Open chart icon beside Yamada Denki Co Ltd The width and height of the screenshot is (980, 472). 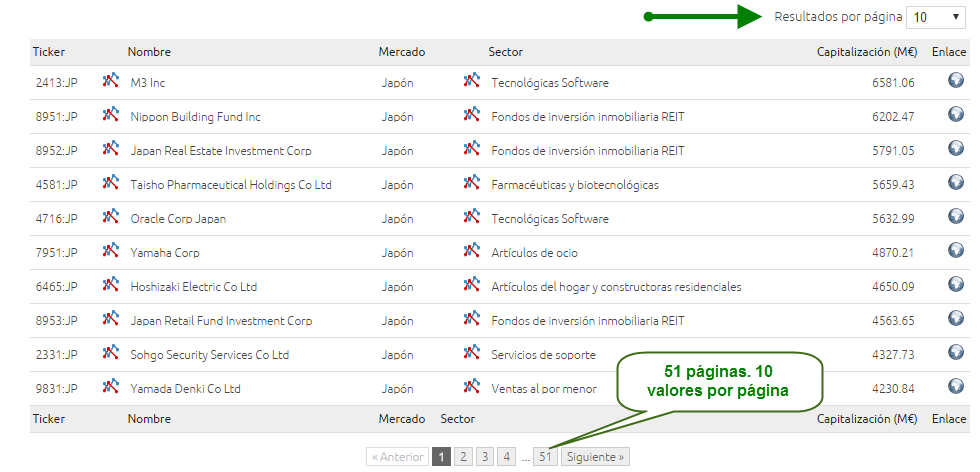tap(111, 386)
